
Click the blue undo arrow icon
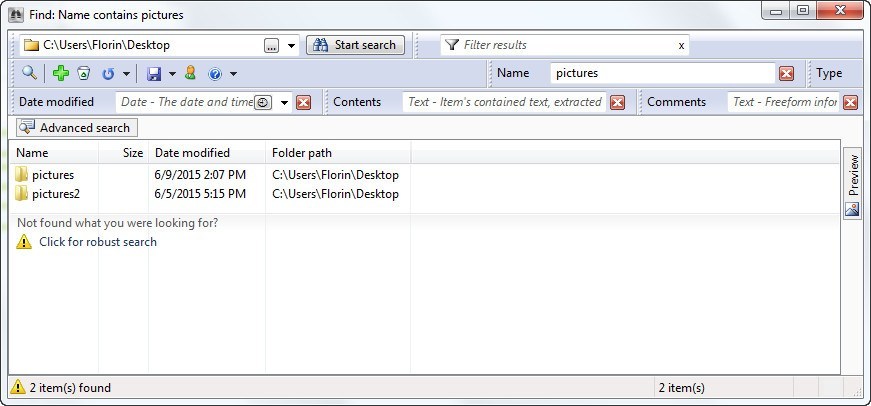point(108,73)
